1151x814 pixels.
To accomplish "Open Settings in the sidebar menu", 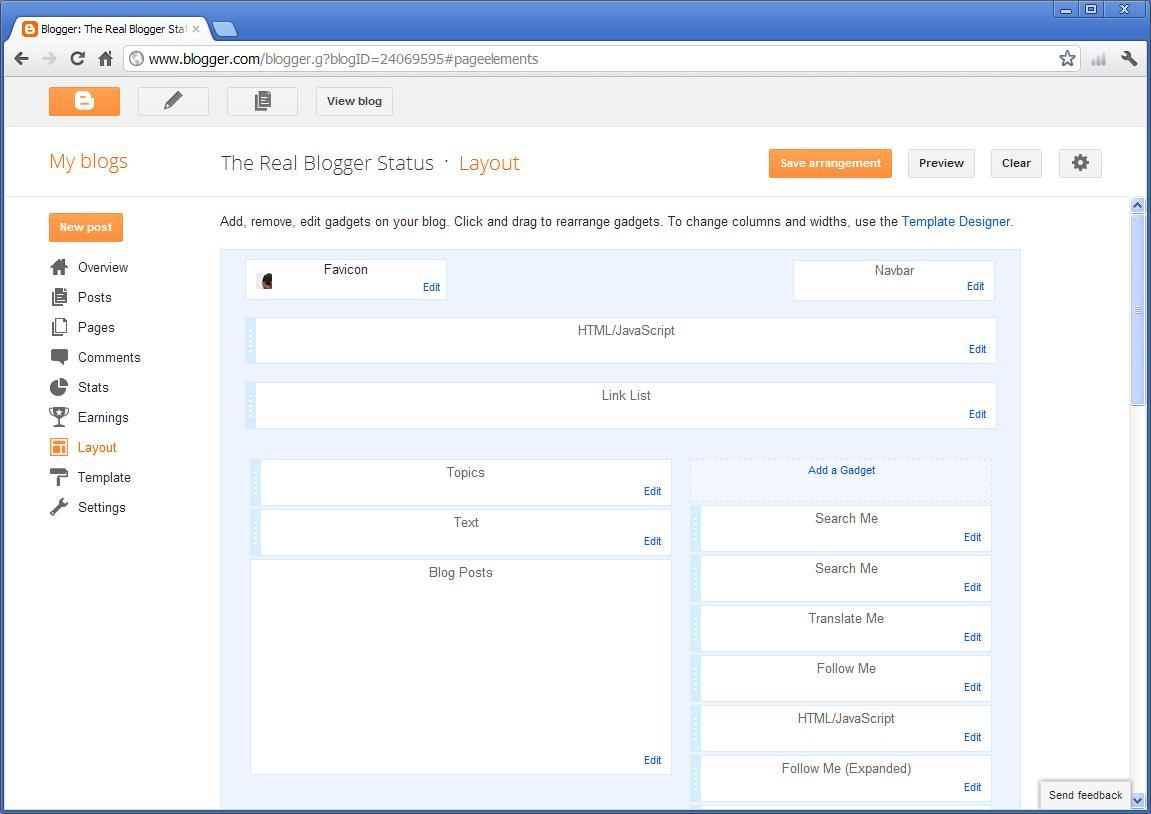I will (101, 508).
